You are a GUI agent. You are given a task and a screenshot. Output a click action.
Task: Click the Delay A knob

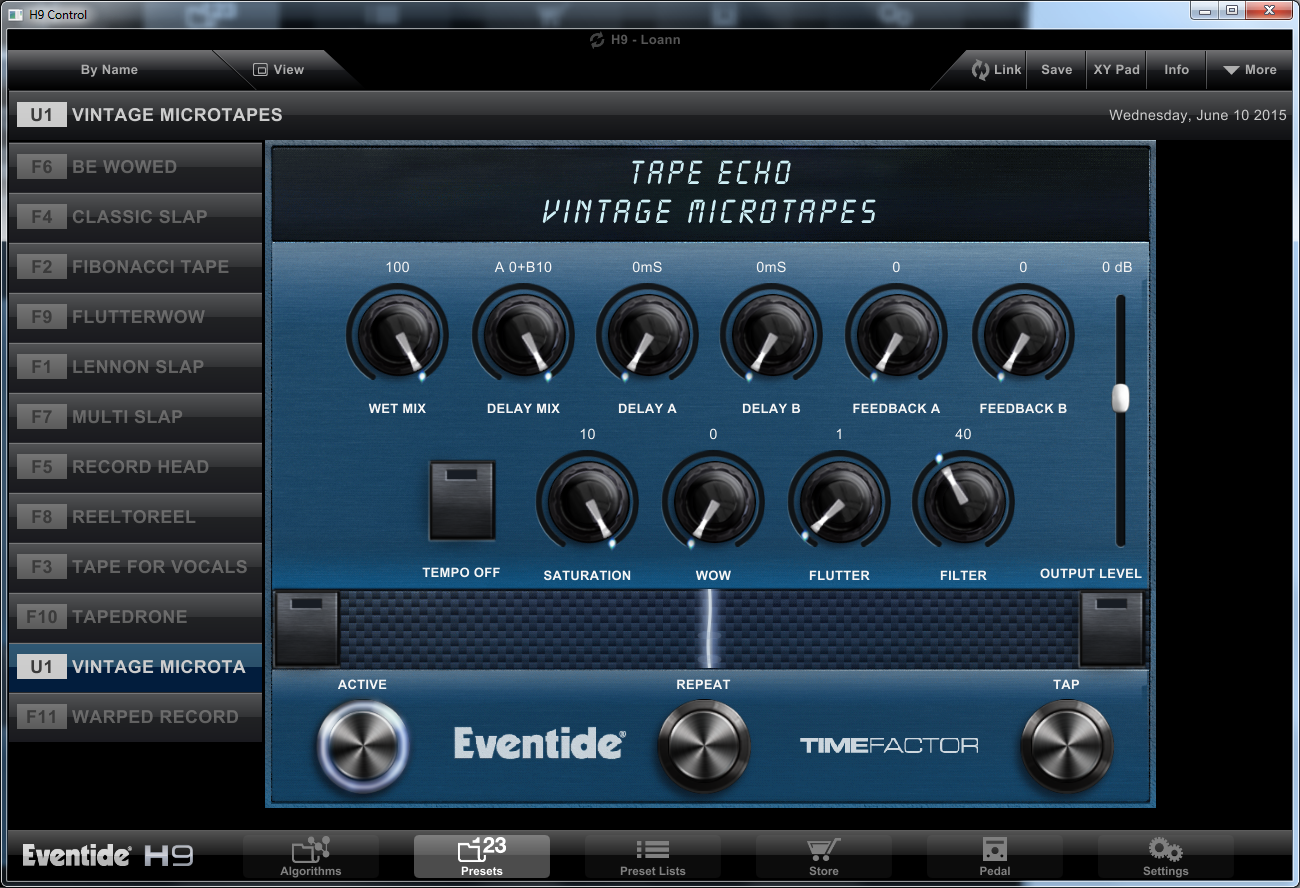[x=647, y=335]
